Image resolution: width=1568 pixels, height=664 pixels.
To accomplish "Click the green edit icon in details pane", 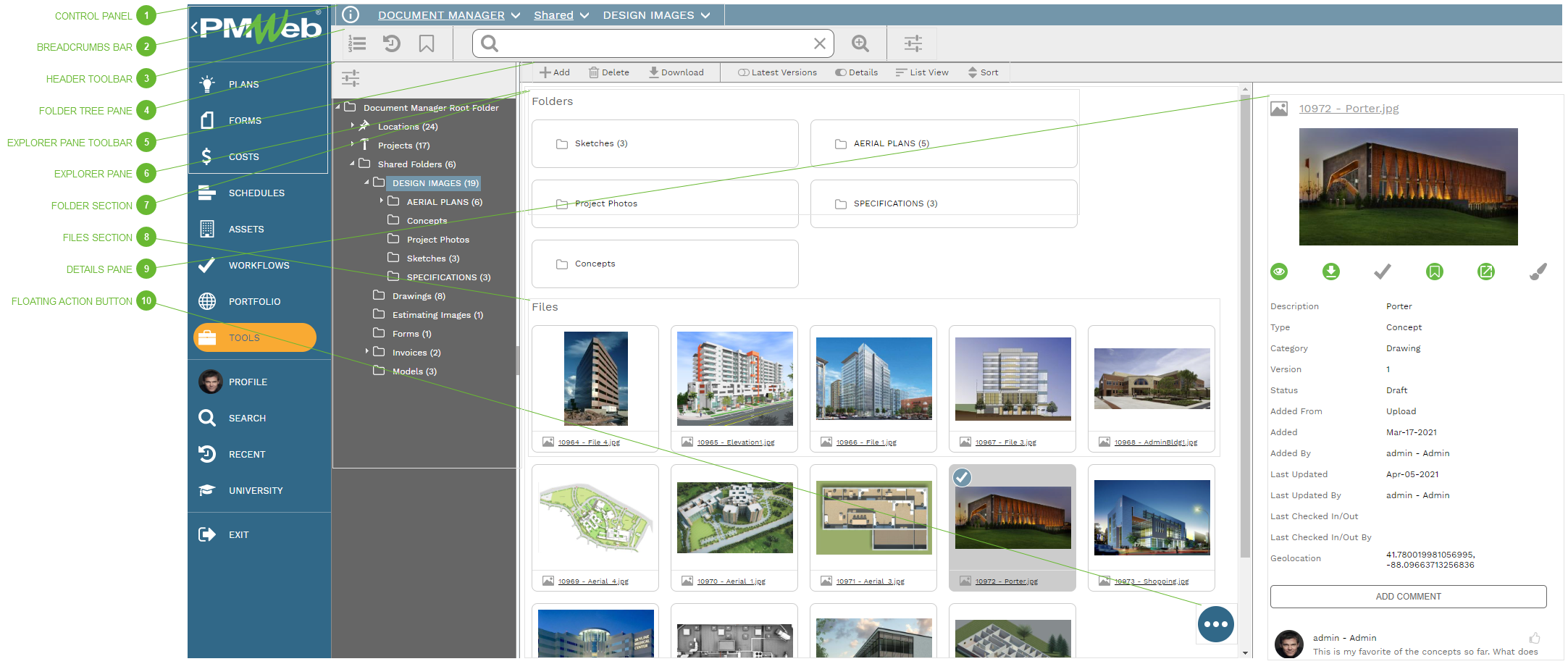I will click(1485, 272).
